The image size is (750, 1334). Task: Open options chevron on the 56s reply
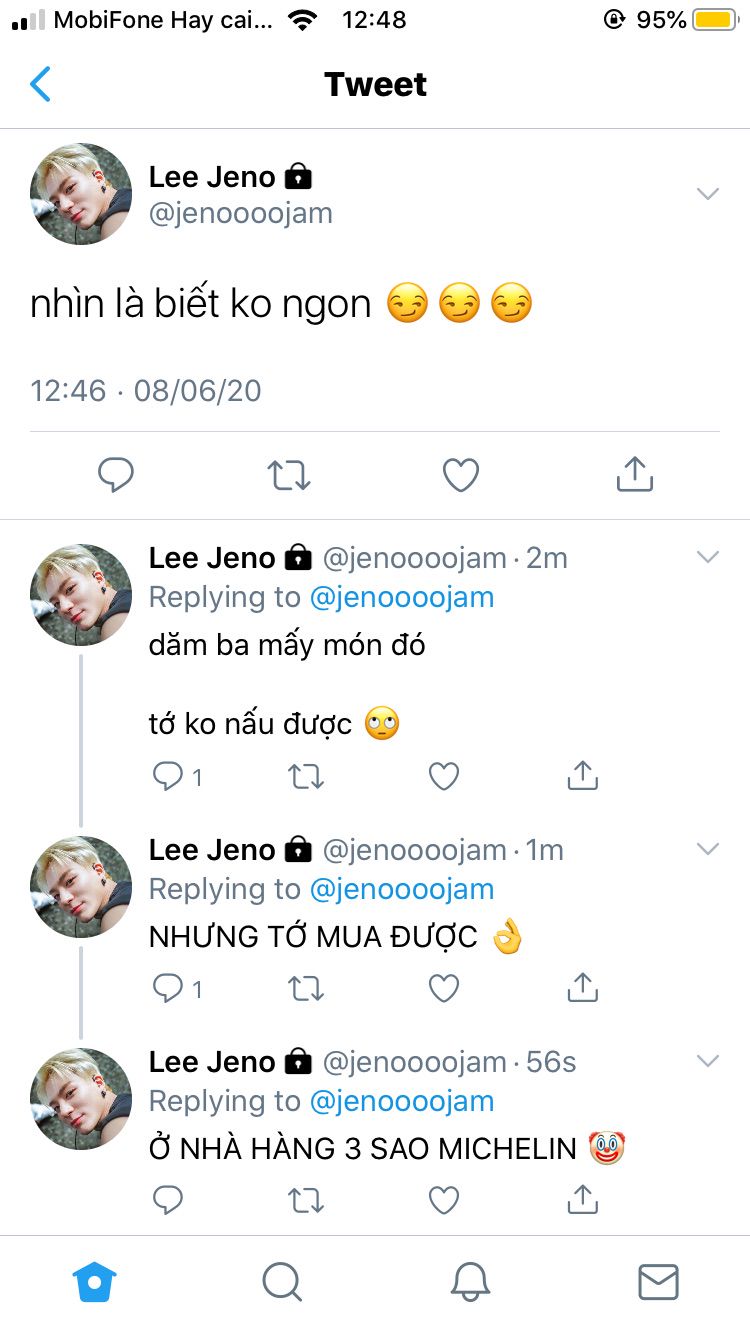click(708, 1061)
